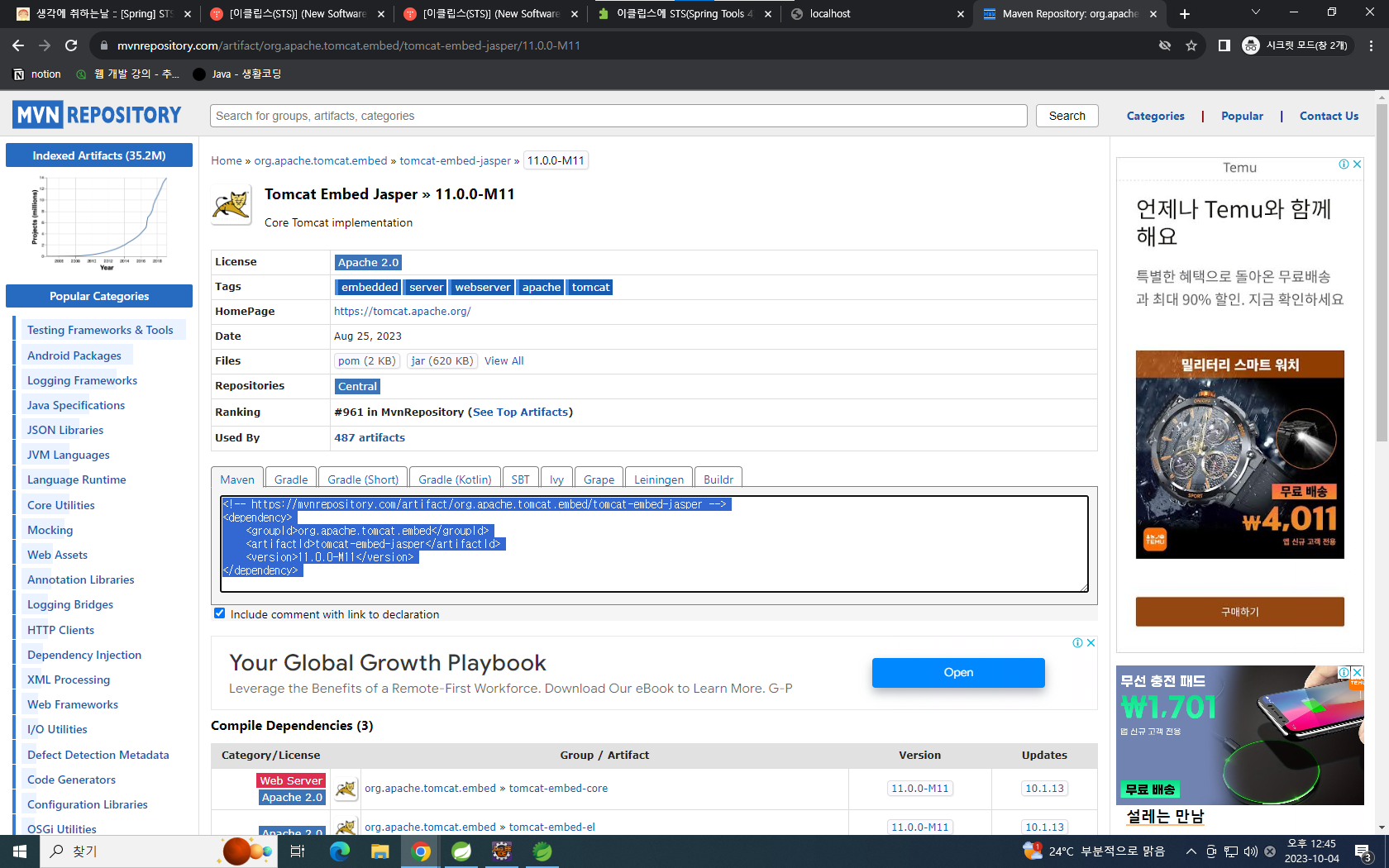Open Windows Start menu
The height and width of the screenshot is (868, 1389).
[x=20, y=851]
